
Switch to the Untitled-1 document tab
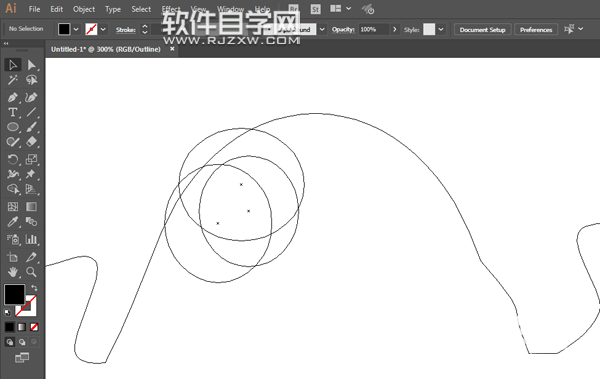(106, 49)
